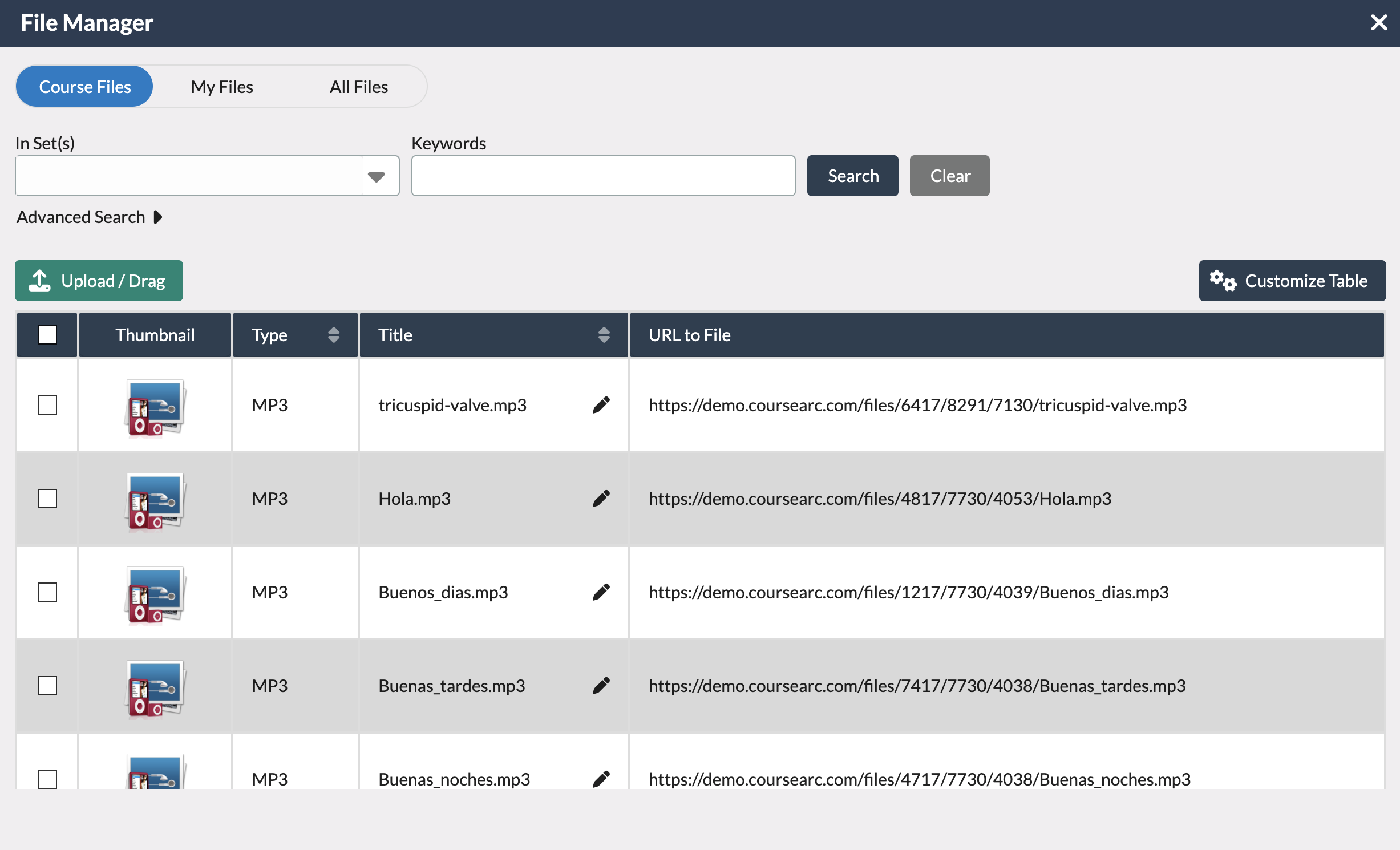Click the pencil icon beside Hola.mp3

pos(601,499)
